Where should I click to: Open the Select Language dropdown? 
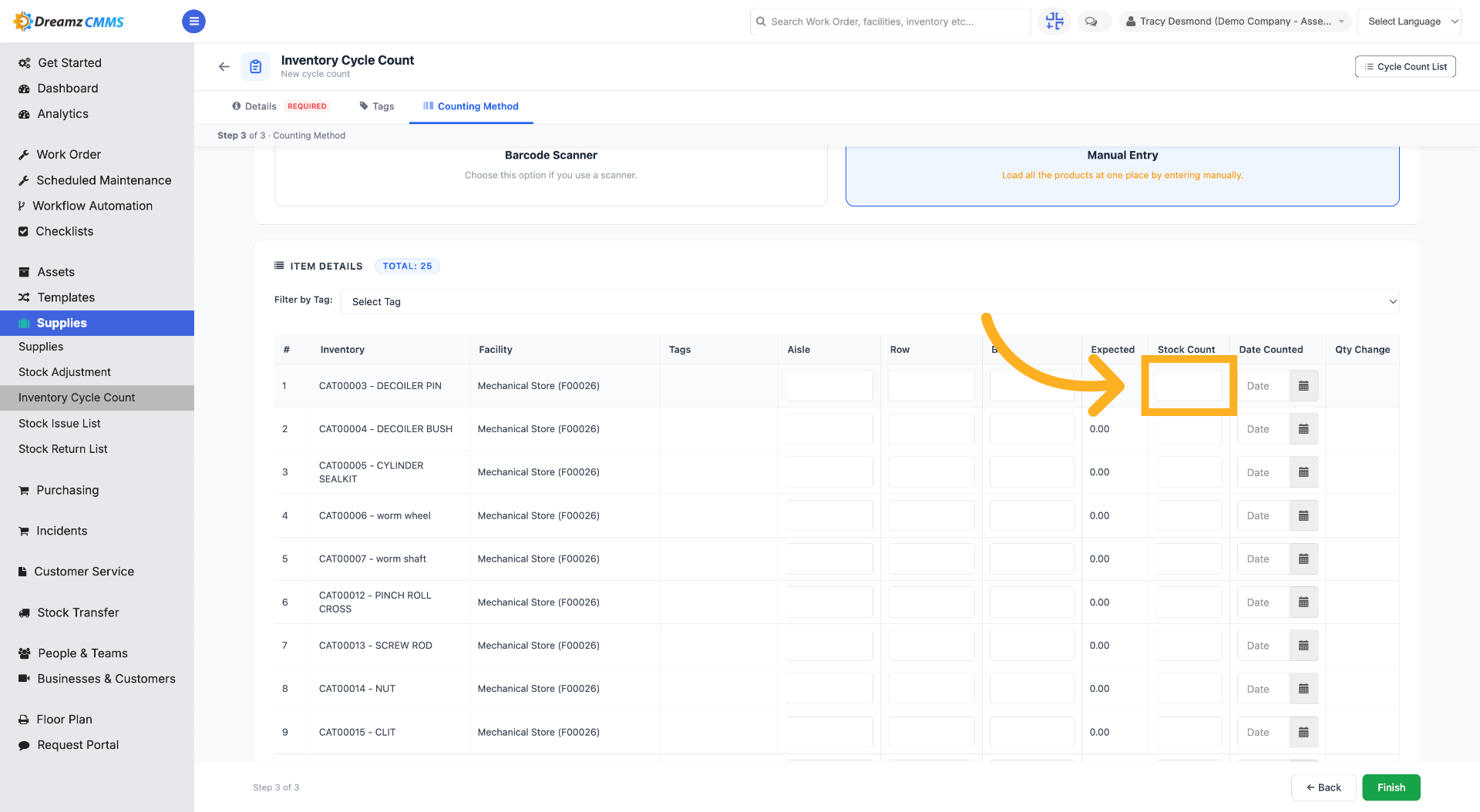pos(1409,22)
